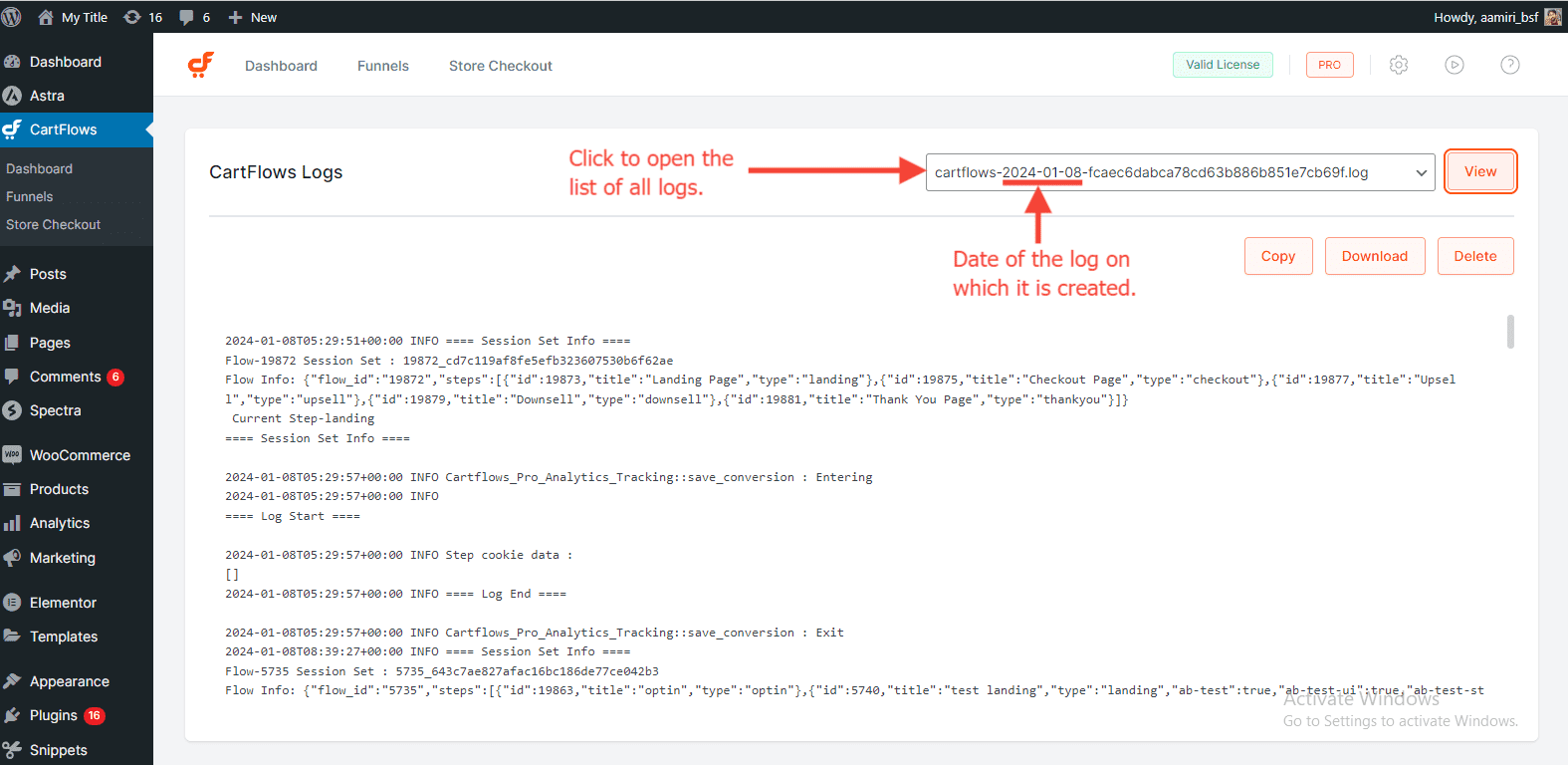The image size is (1568, 765).
Task: Click the user avatar next to Howdy
Action: [x=1552, y=17]
